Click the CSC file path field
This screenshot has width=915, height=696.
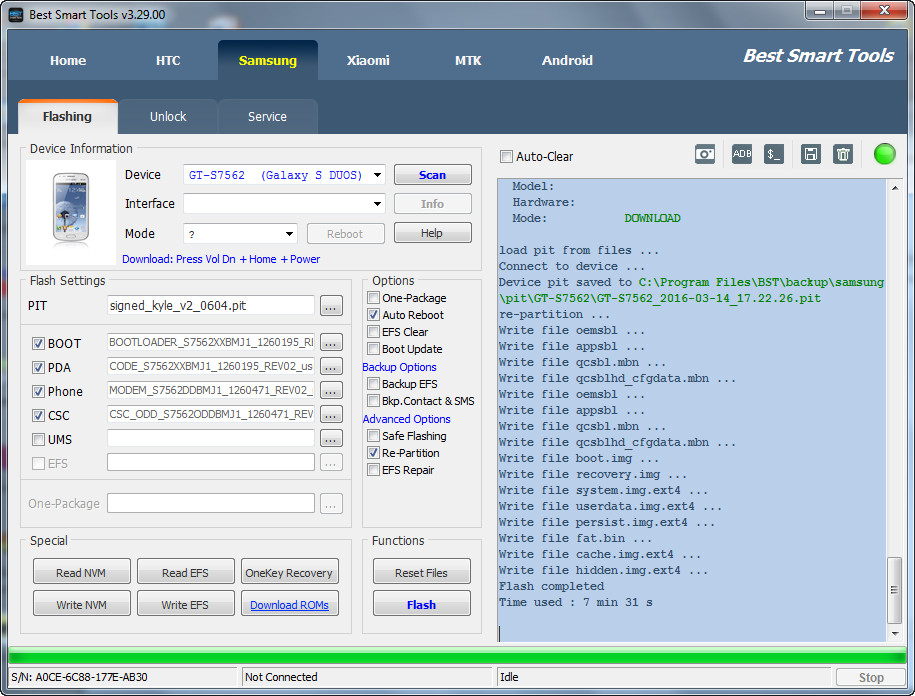211,414
